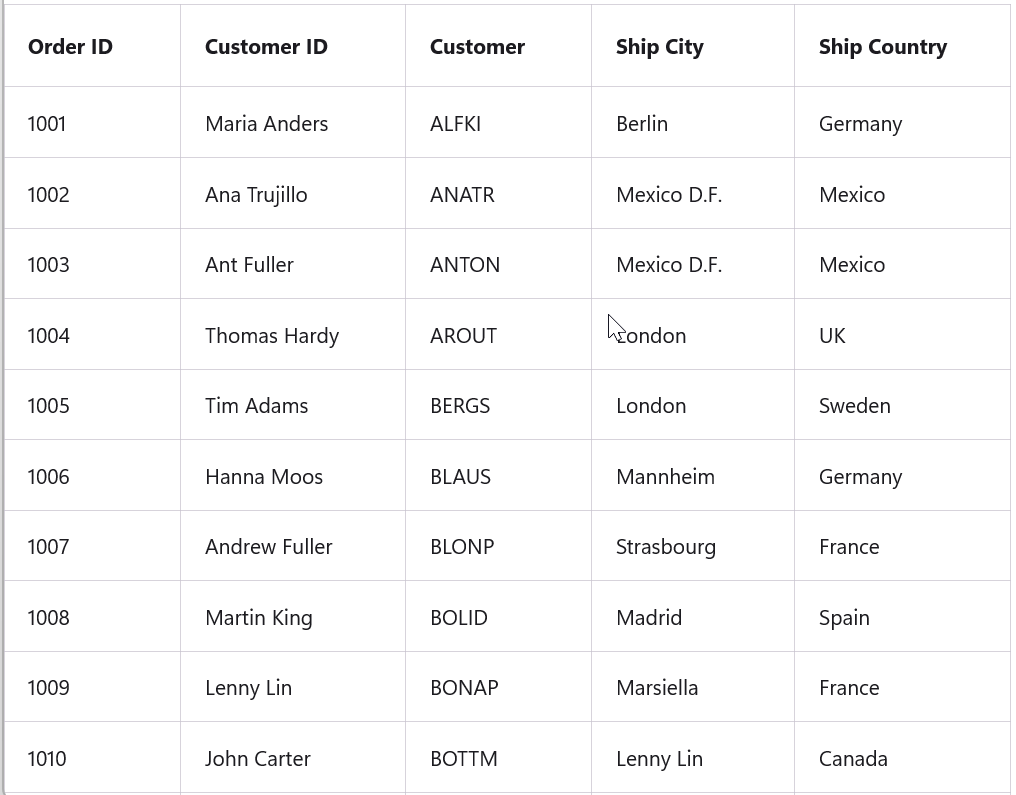Click the Order ID column header
The height and width of the screenshot is (795, 1016).
click(70, 47)
